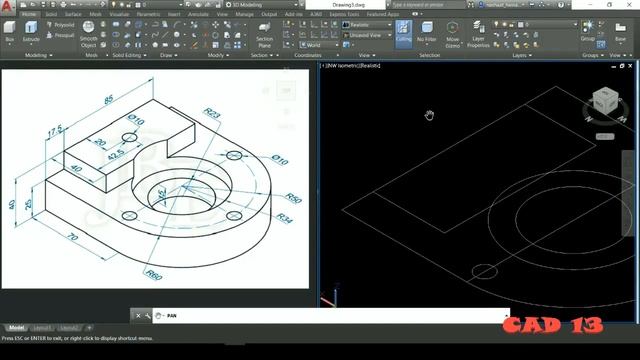Add a new layout with plus button
Screen dimensions: 640x360
coord(89,328)
